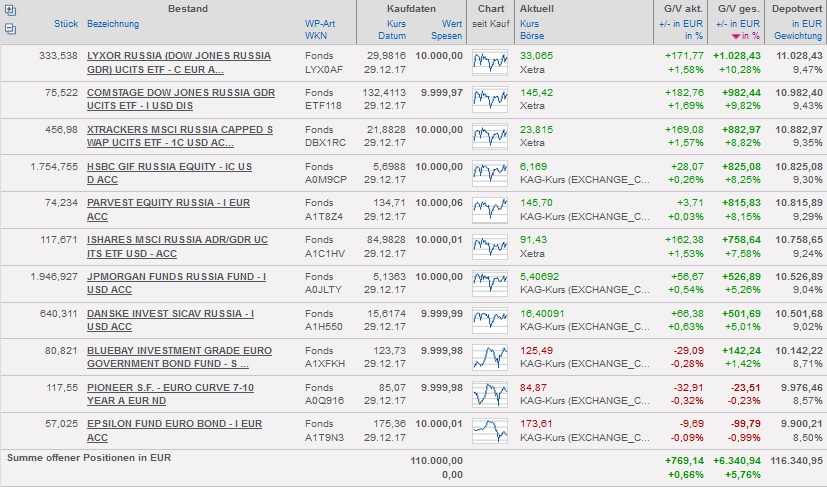Open JPMORGAN FUNDS RUSSIA chart thumbnail
The width and height of the screenshot is (827, 487).
(x=490, y=283)
